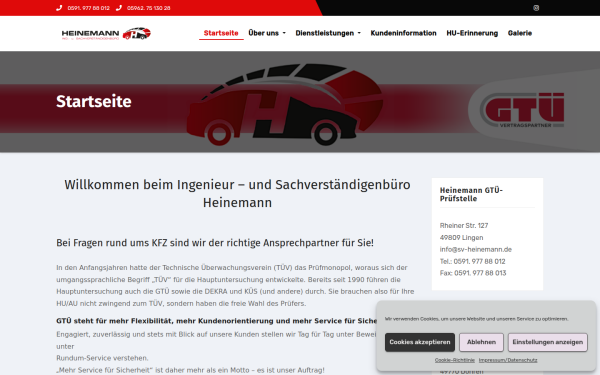Click the phone icon beside 05962. 75 130 28
Viewport: 600px width, 375px height.
click(119, 8)
